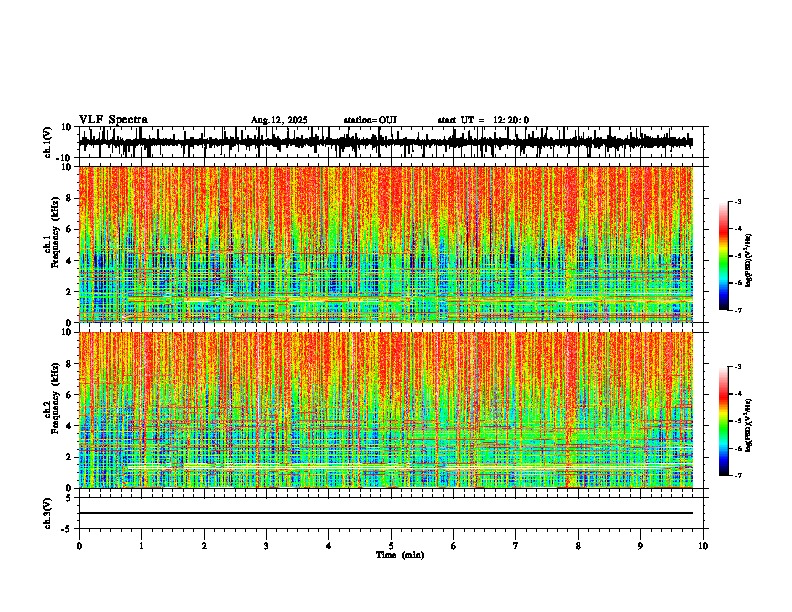
Task: Click the "station=OUI" header label
Action: tap(370, 120)
